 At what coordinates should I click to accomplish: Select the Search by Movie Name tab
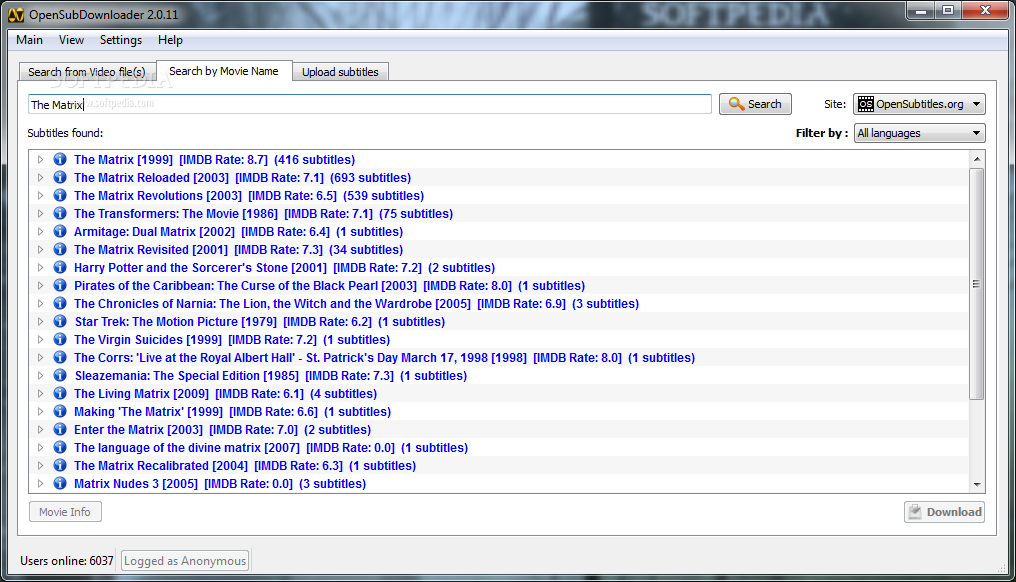tap(224, 71)
